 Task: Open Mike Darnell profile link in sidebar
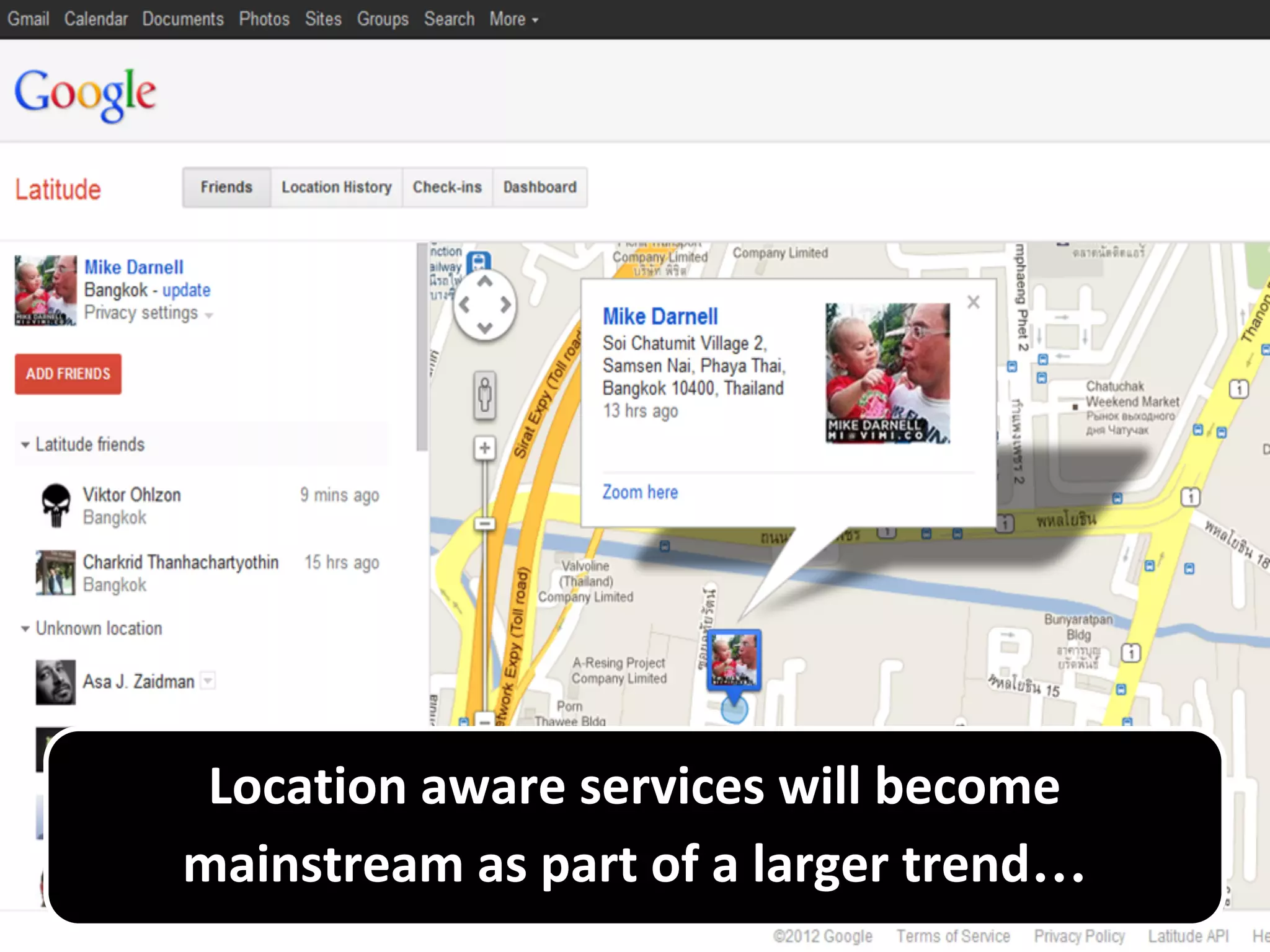pyautogui.click(x=134, y=267)
